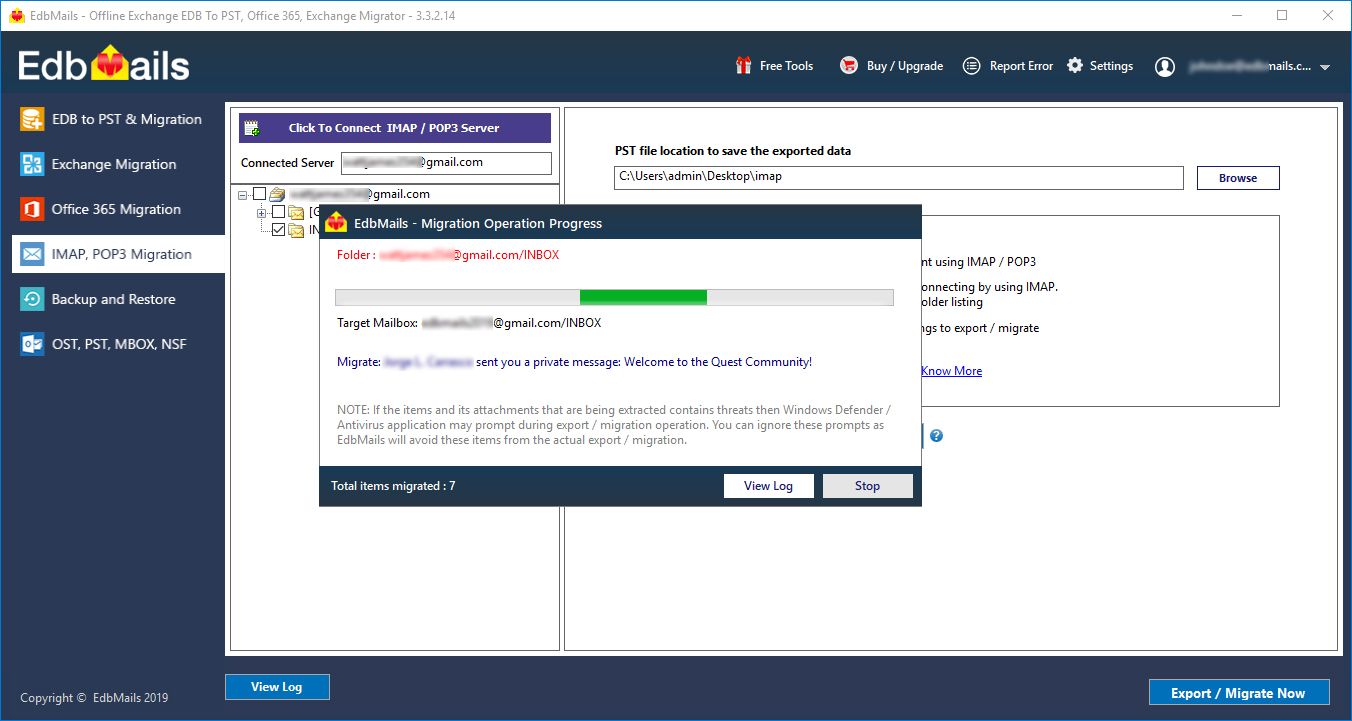Click the Copyright EdbMails 2019 text
Viewport: 1352px width, 721px height.
pos(94,698)
